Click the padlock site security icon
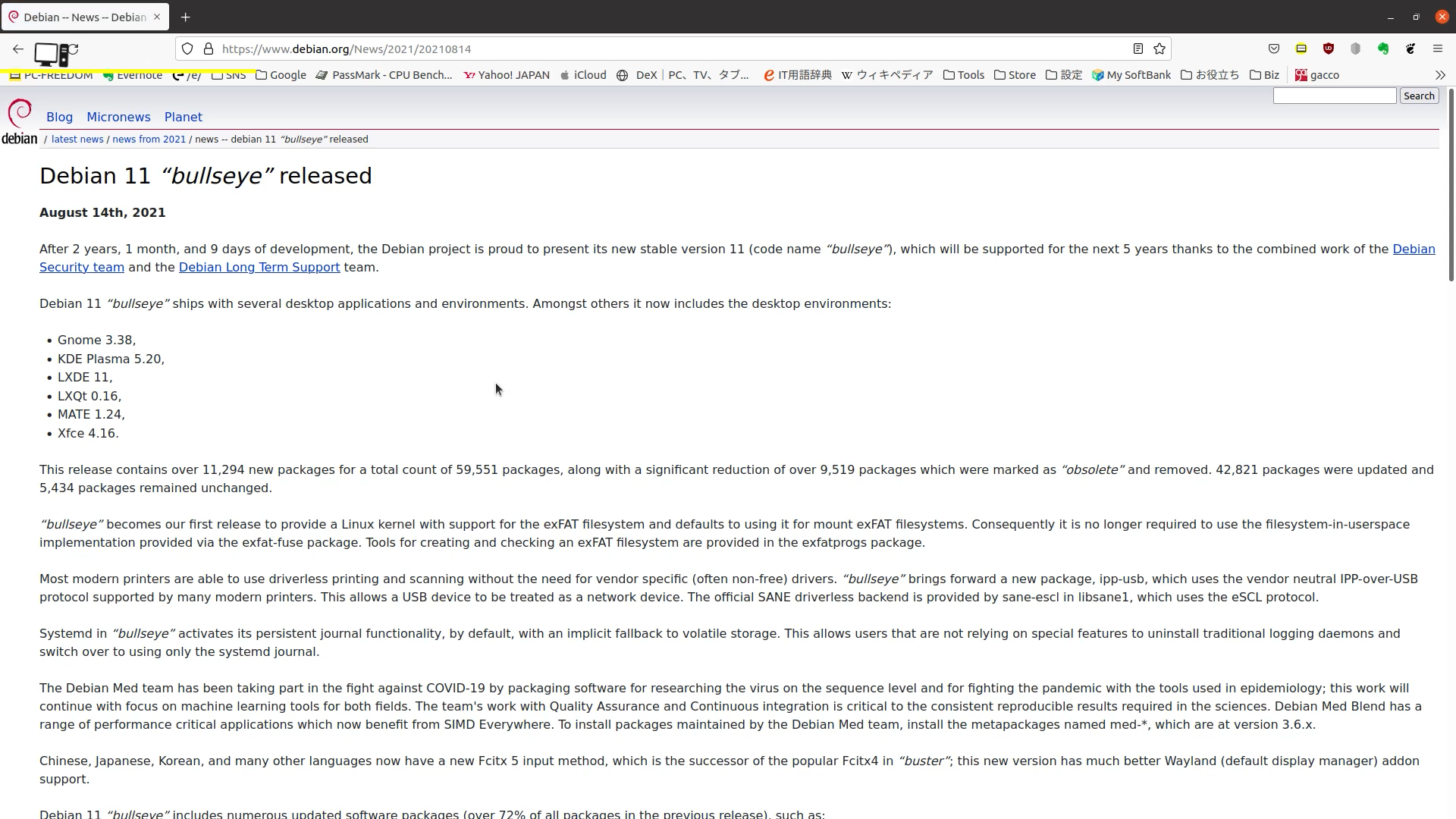 tap(209, 49)
